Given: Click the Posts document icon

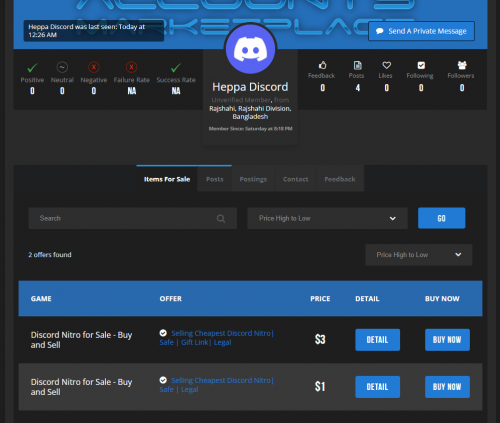Looking at the screenshot, I should point(358,65).
